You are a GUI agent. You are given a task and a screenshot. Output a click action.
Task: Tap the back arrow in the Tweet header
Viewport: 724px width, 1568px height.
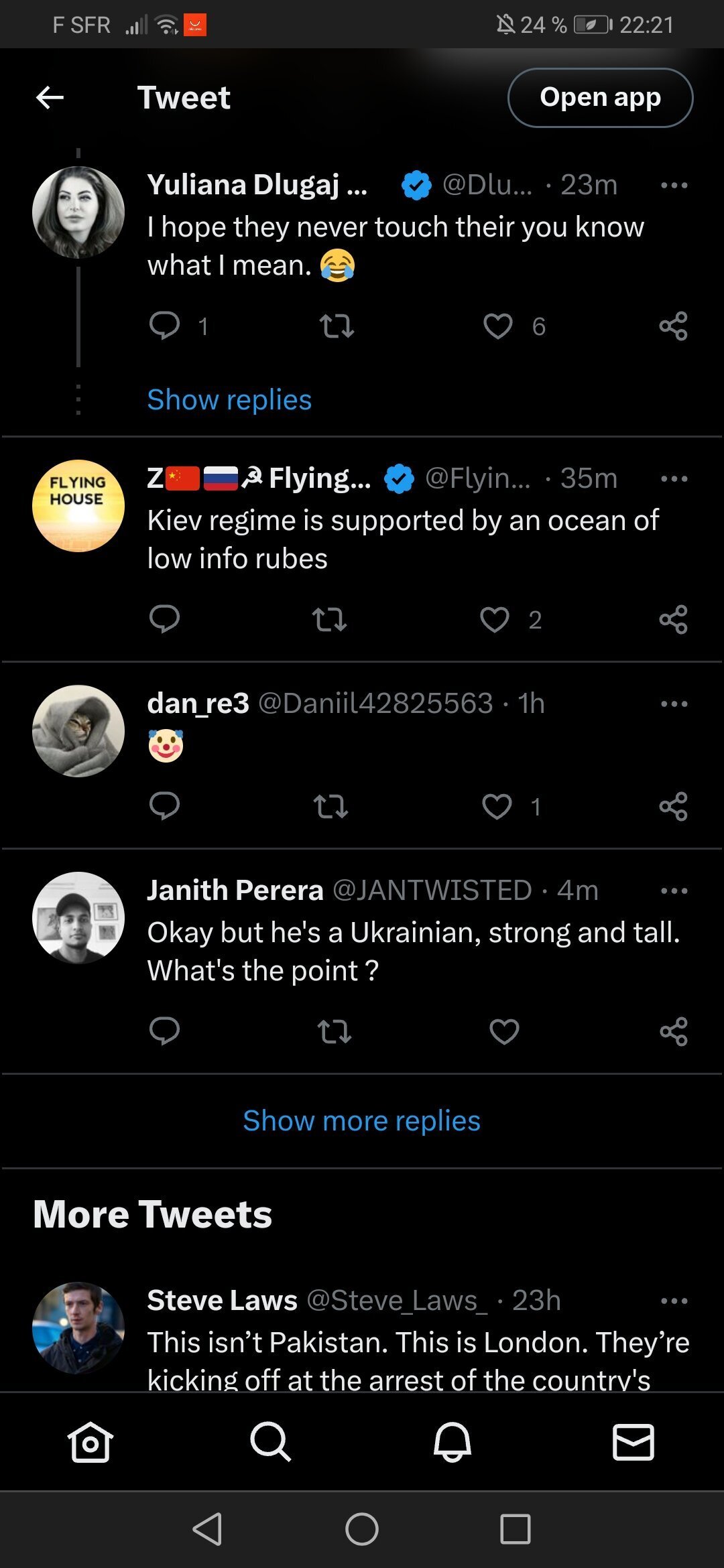pyautogui.click(x=50, y=98)
